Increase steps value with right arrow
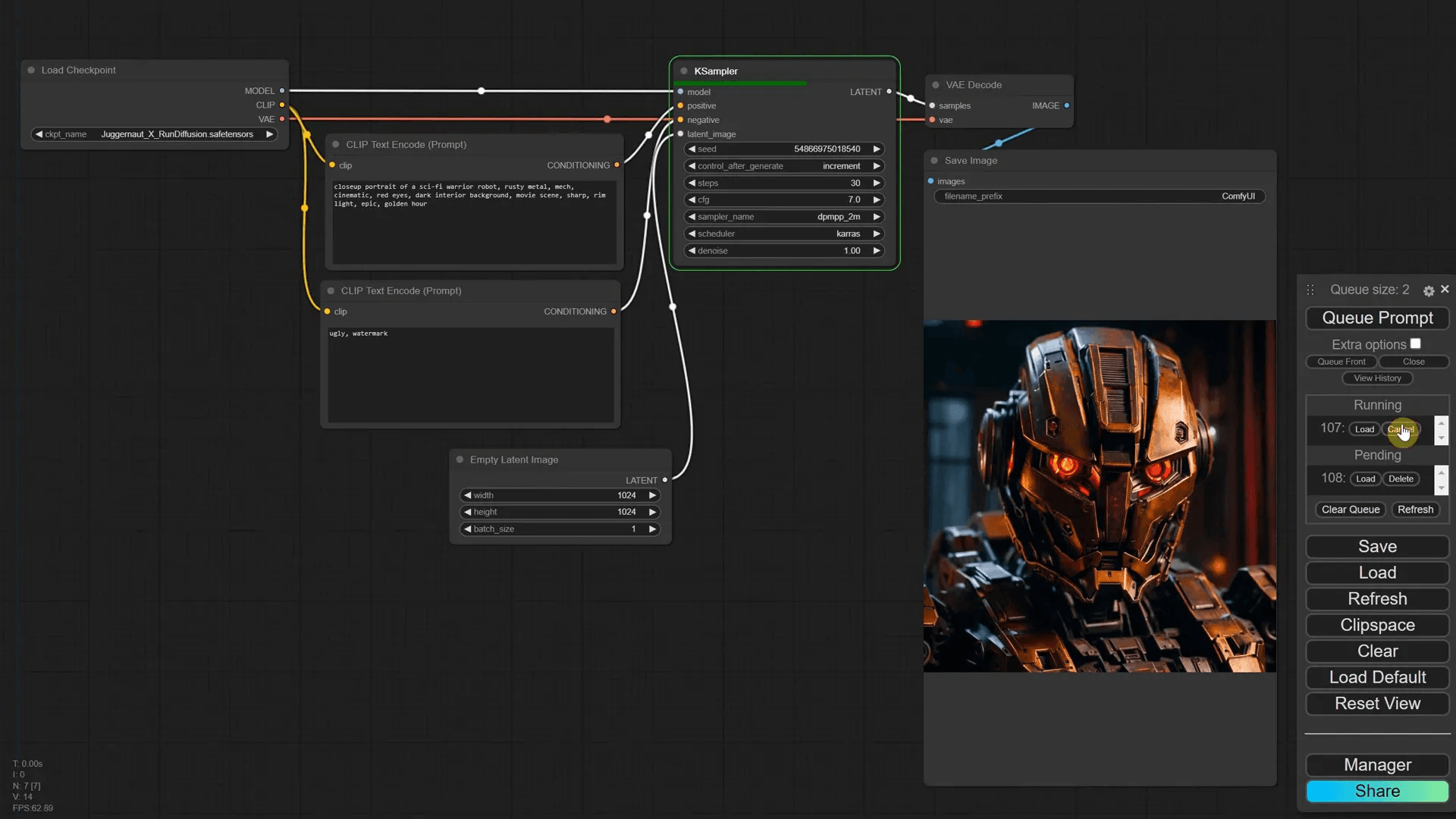Image resolution: width=1456 pixels, height=819 pixels. pos(877,183)
